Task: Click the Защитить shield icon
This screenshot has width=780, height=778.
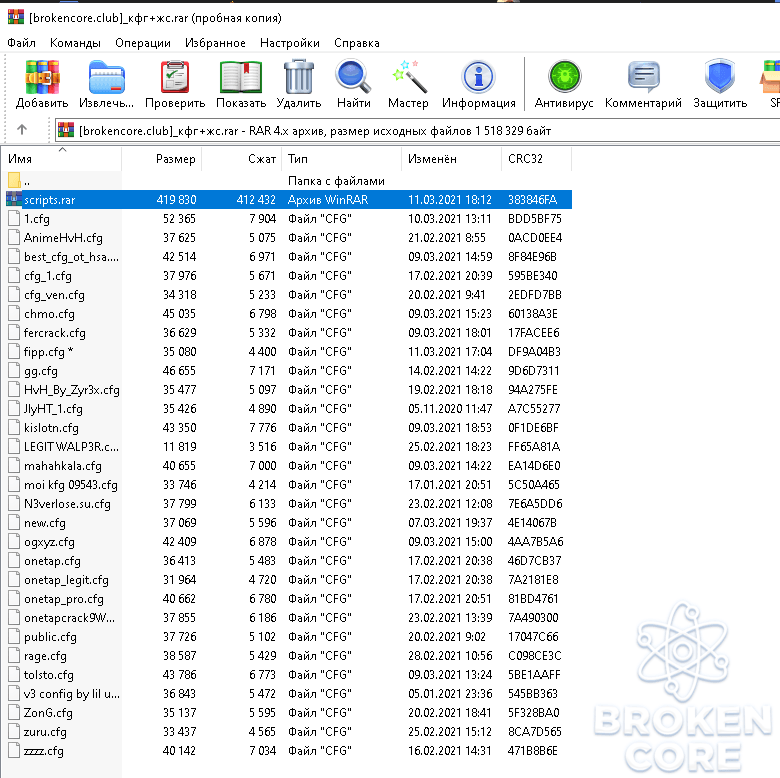Action: pos(719,77)
